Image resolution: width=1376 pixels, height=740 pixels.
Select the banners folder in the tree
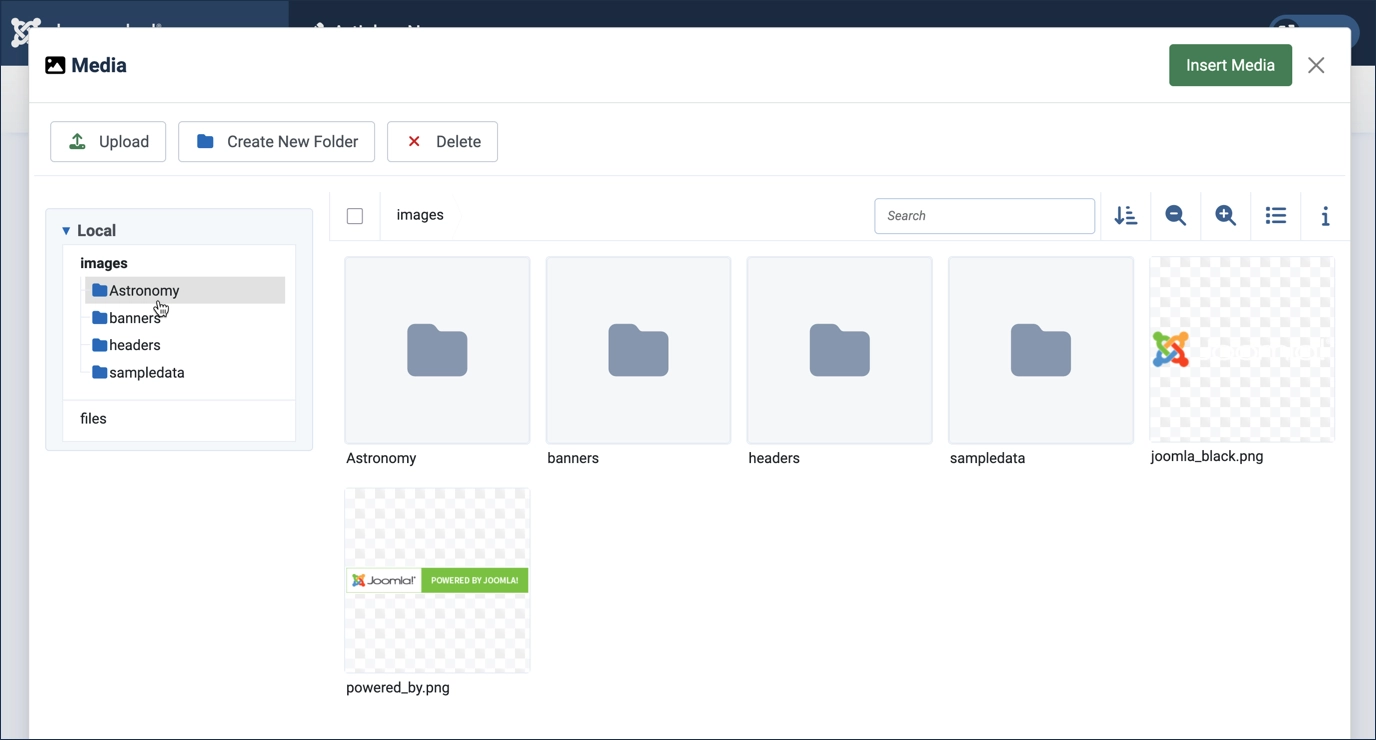133,317
